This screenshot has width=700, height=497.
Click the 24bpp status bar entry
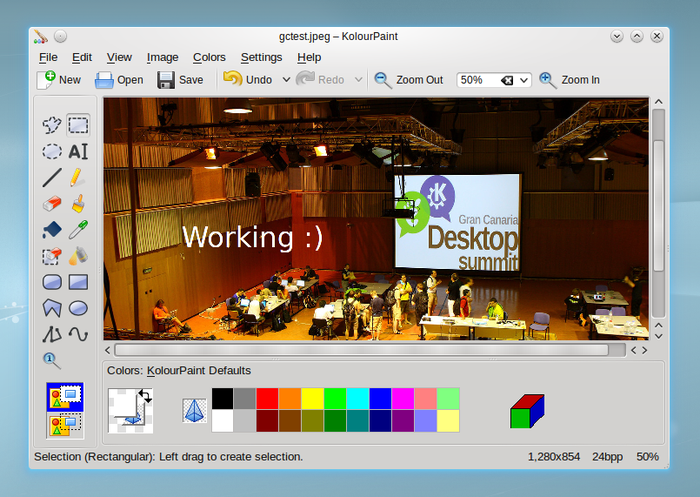607,457
